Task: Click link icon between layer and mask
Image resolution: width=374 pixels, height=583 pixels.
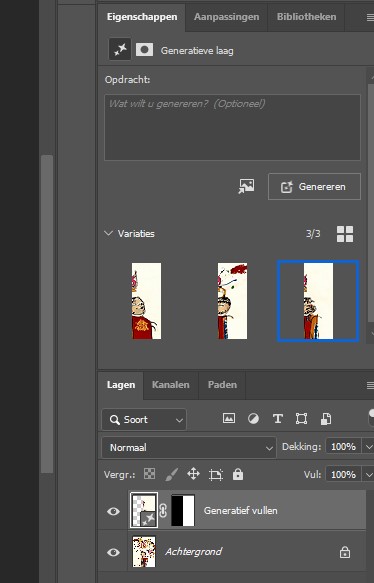Action: coord(163,510)
